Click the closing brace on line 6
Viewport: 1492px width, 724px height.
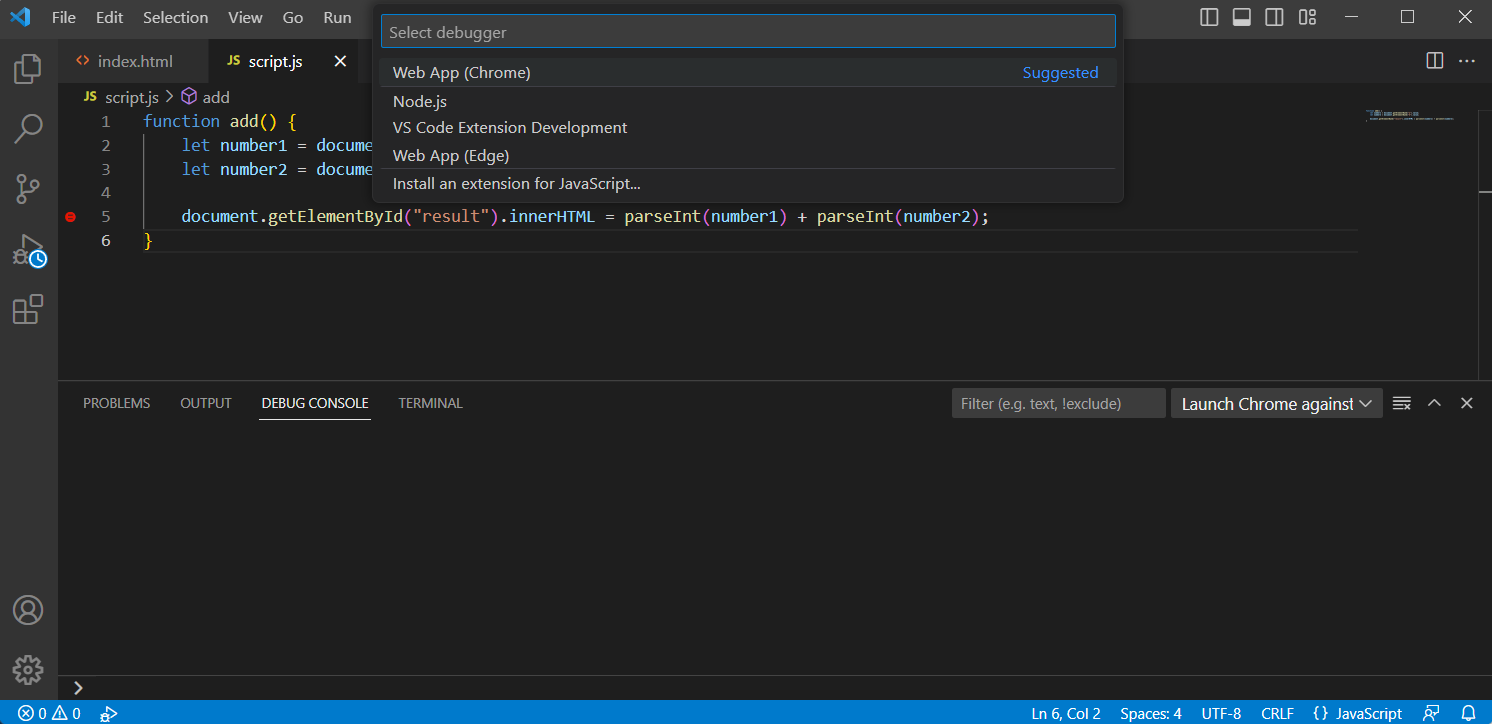pos(148,241)
